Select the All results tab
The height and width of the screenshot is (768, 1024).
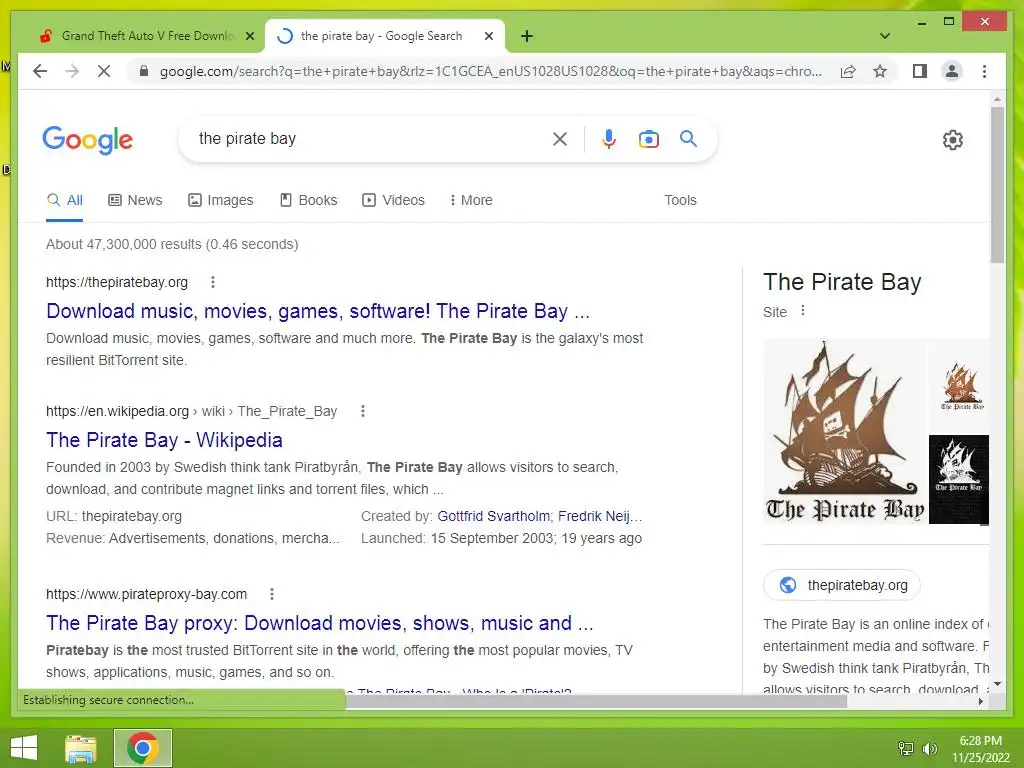(x=65, y=200)
